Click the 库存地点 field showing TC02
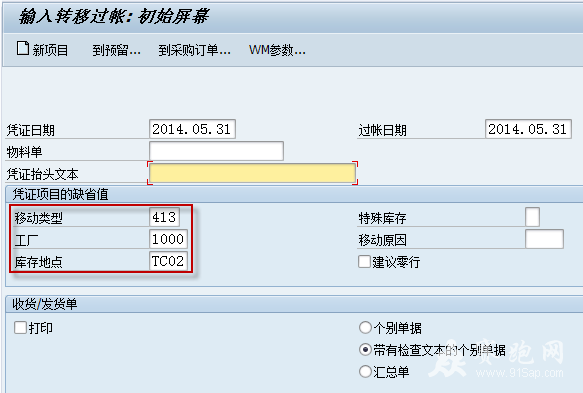Screen dimensions: 583x393 click(168, 261)
